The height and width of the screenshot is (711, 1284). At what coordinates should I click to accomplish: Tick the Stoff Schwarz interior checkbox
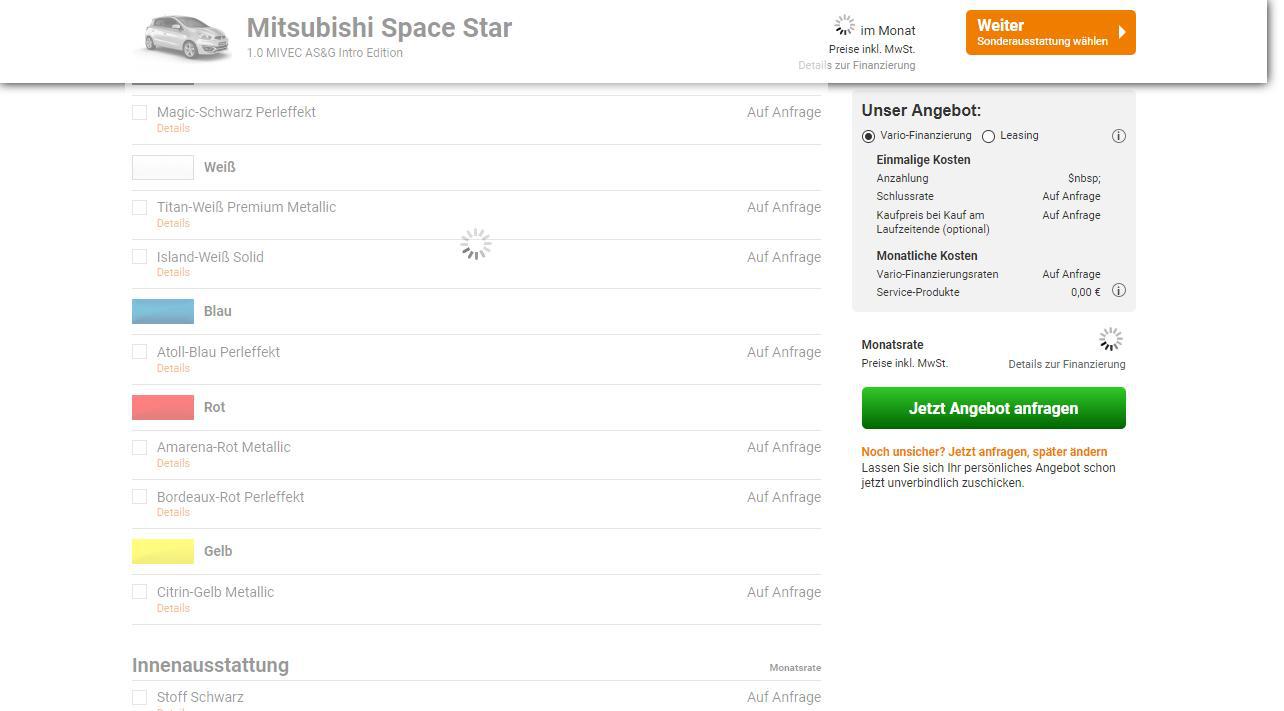pos(140,697)
